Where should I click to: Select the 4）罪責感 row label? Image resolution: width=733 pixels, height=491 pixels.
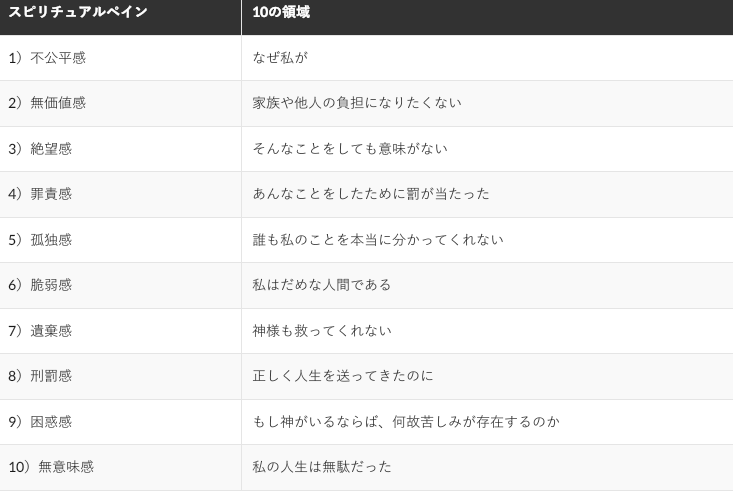click(40, 194)
